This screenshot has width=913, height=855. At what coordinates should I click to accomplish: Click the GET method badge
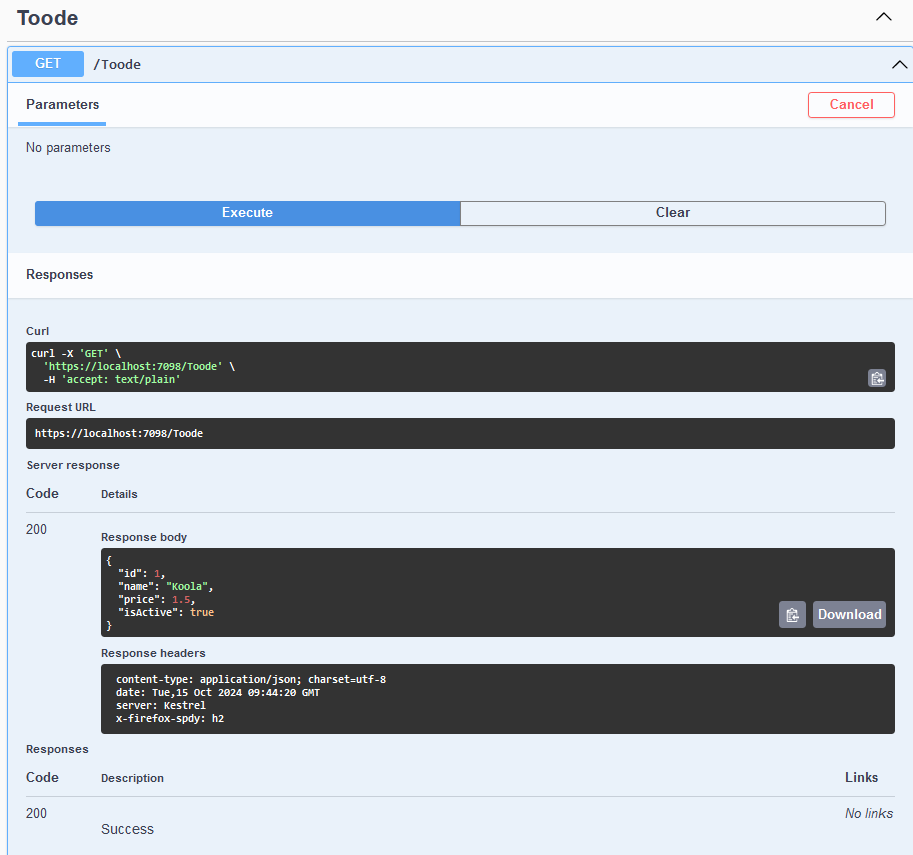pos(48,63)
